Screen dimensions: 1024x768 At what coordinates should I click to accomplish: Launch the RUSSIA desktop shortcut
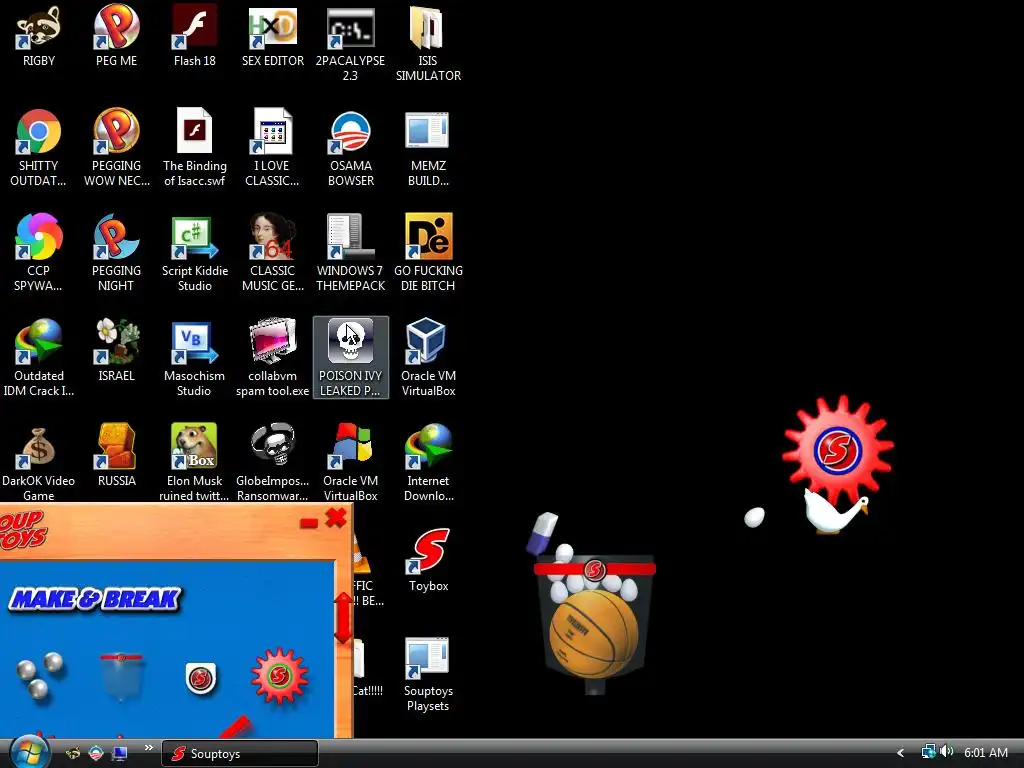tap(116, 455)
